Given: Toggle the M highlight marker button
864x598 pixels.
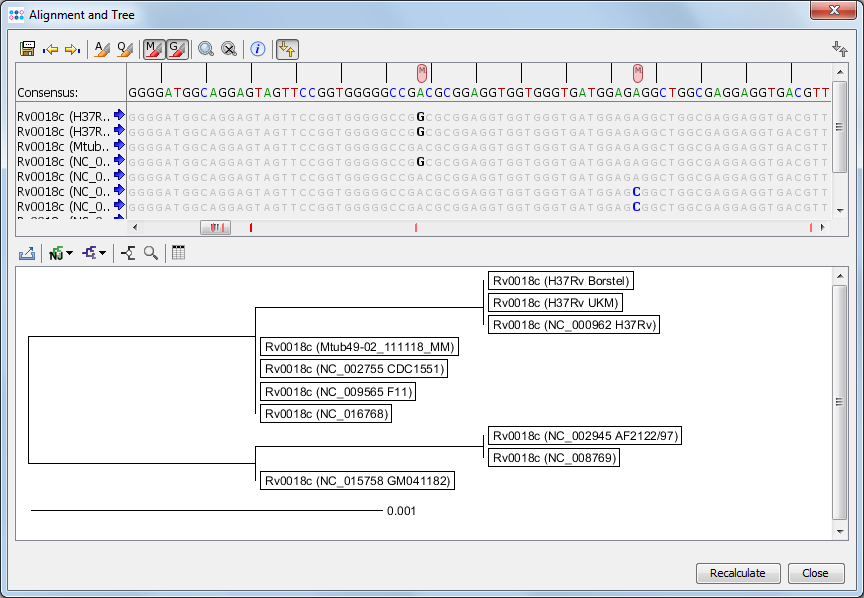Looking at the screenshot, I should [x=154, y=49].
